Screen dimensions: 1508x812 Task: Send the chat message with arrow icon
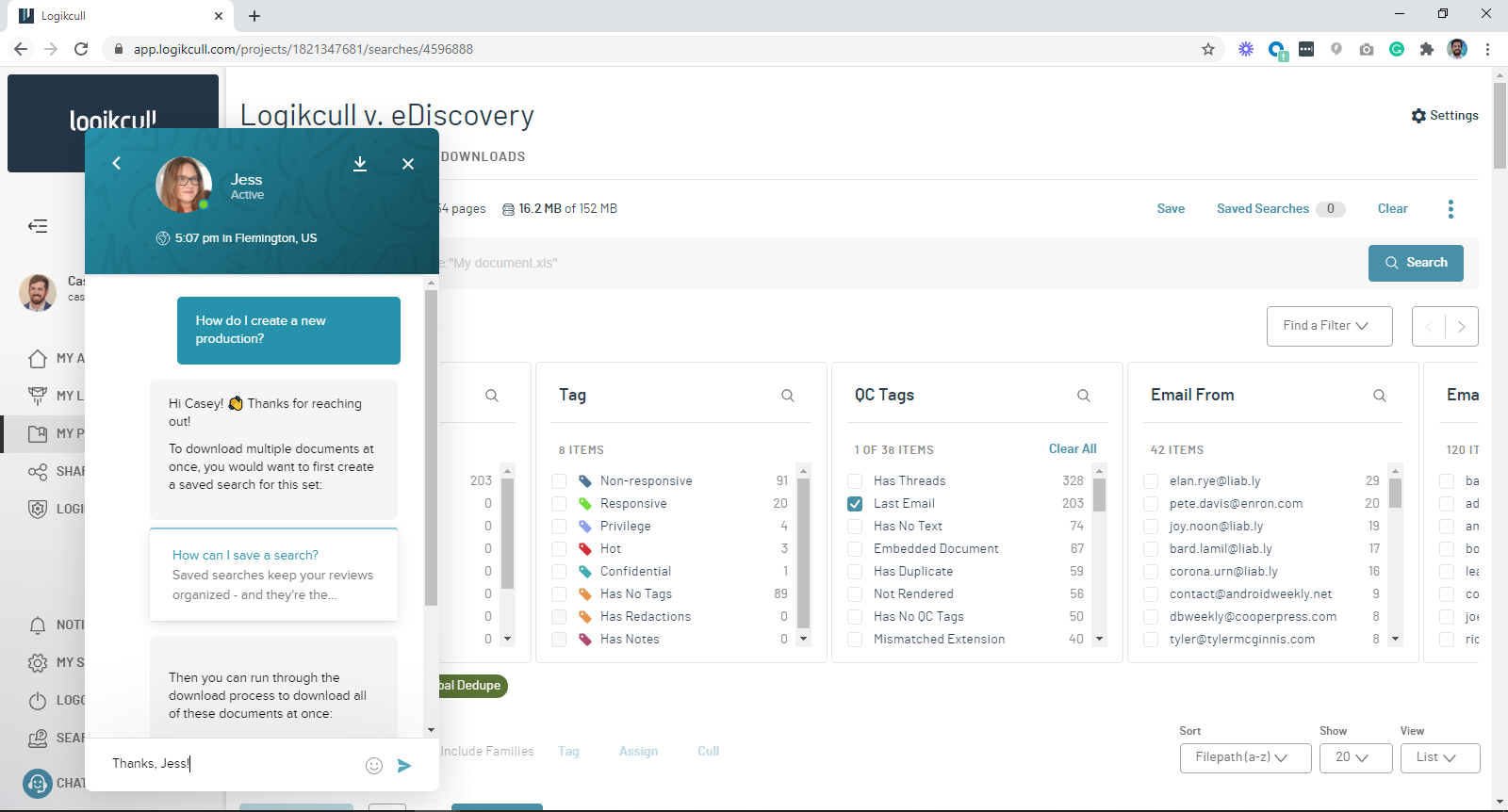[404, 766]
